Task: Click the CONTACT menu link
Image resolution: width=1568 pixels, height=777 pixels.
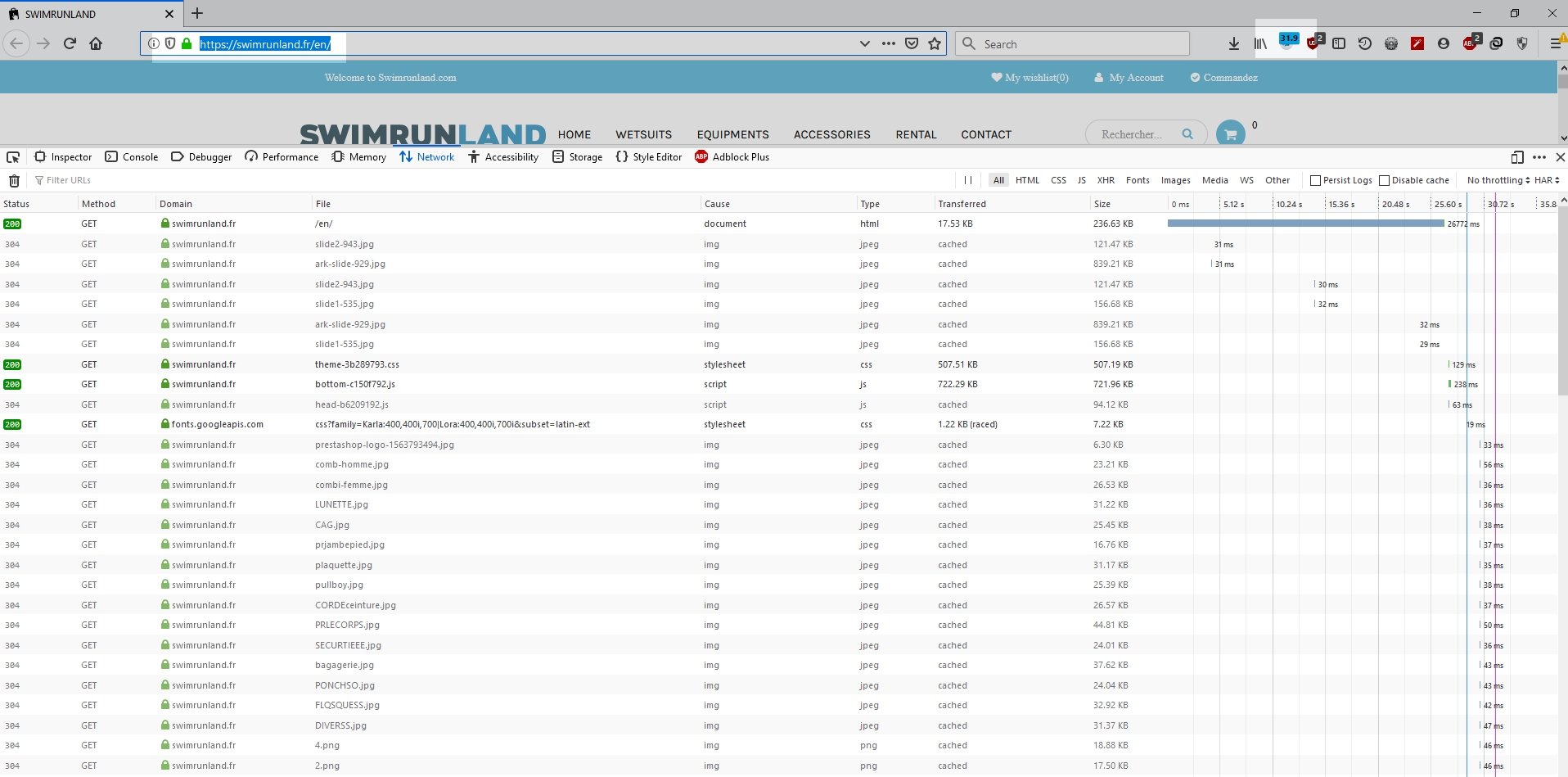Action: point(986,134)
